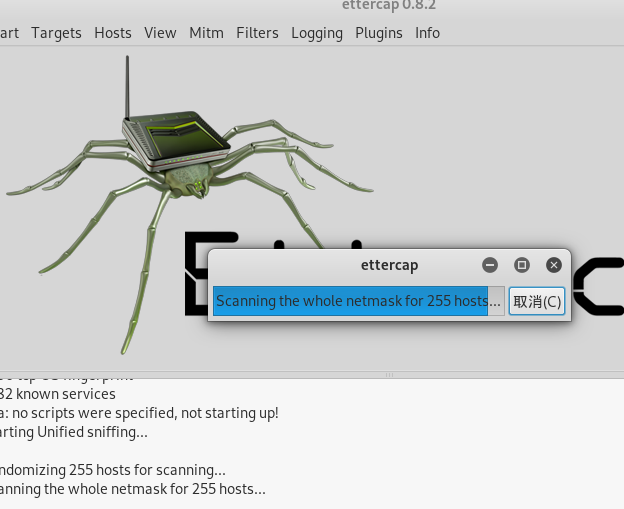Open the Plugins menu
624x509 pixels.
378,33
